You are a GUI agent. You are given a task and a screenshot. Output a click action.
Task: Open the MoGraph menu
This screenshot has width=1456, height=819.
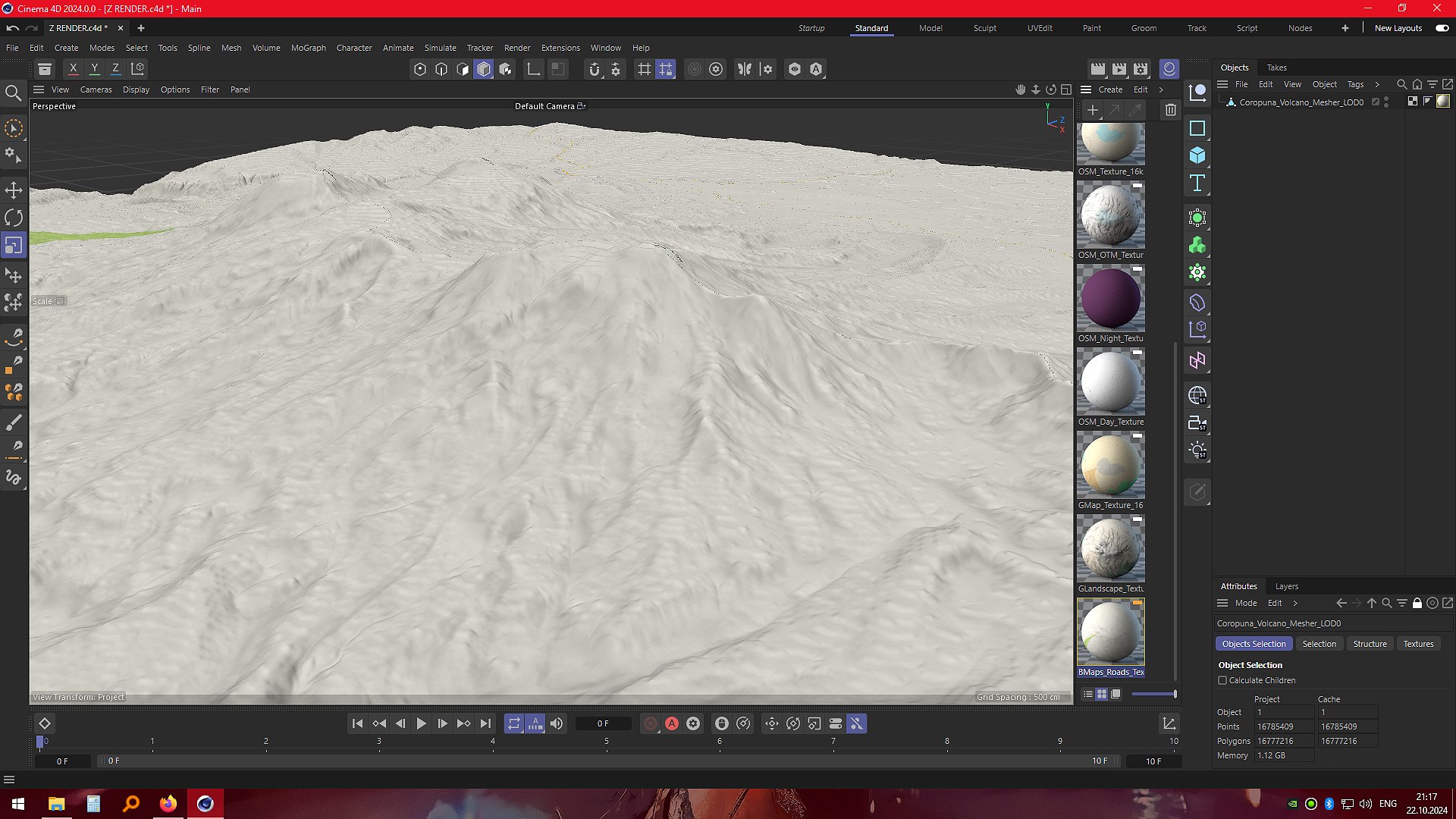[309, 48]
